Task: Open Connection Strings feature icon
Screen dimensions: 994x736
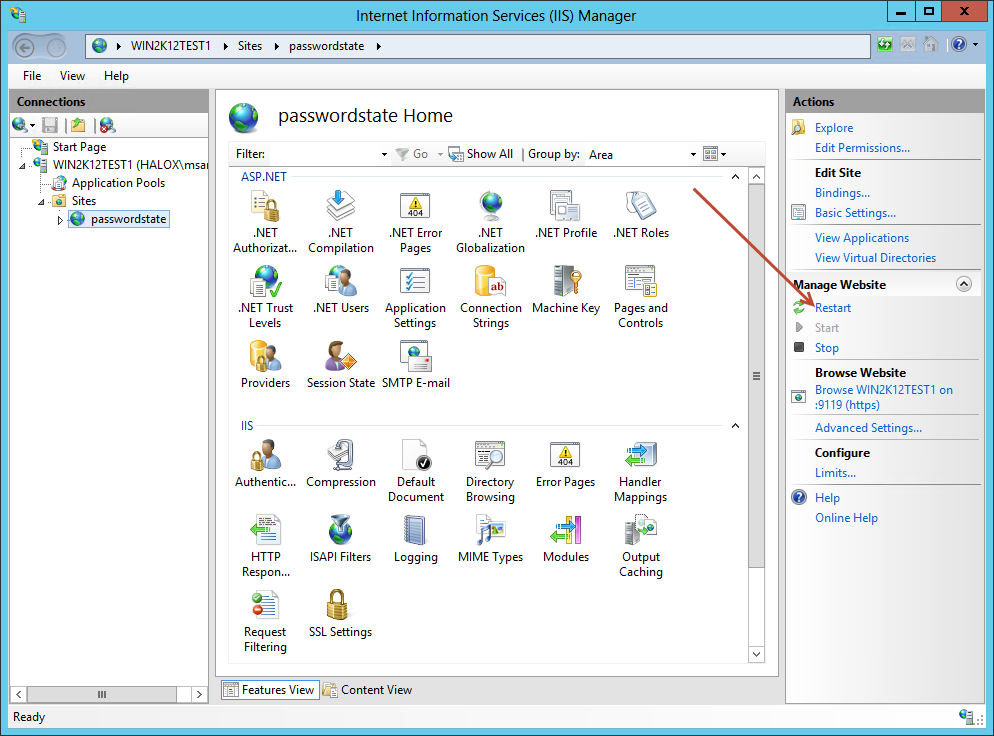Action: [490, 283]
